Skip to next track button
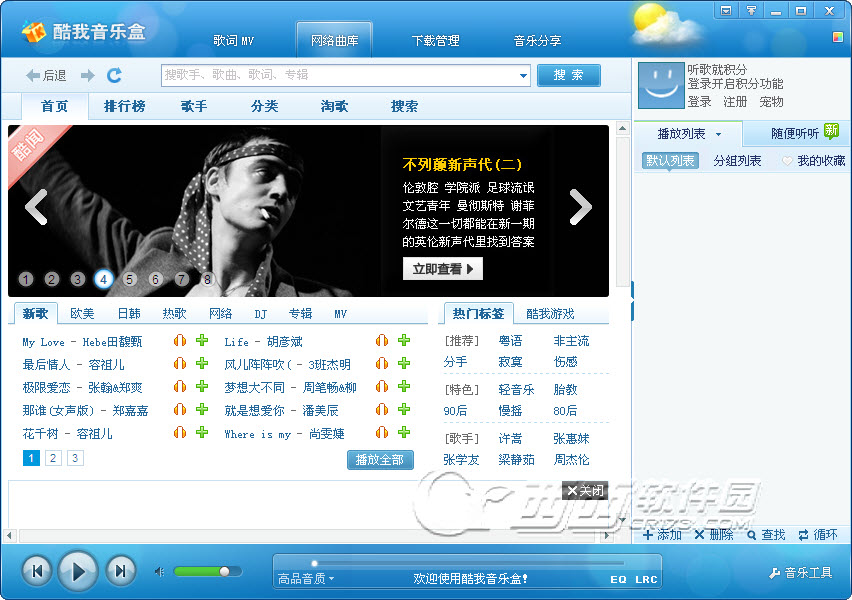The image size is (852, 600). pyautogui.click(x=121, y=571)
